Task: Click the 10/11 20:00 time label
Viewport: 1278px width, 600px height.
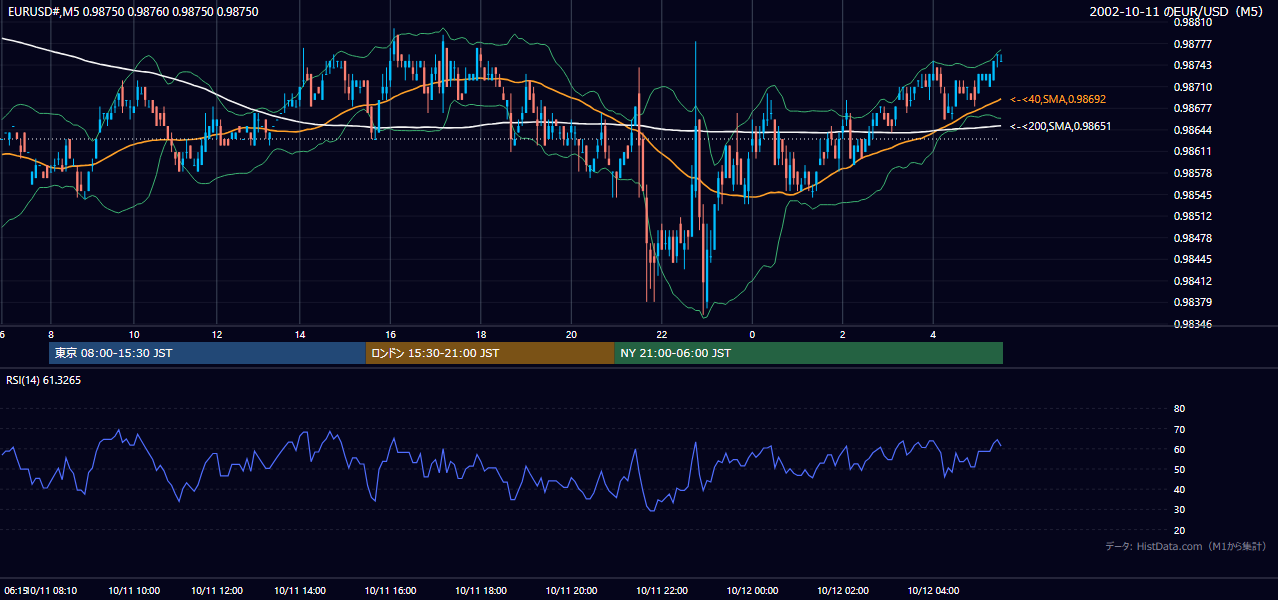Action: (x=571, y=591)
